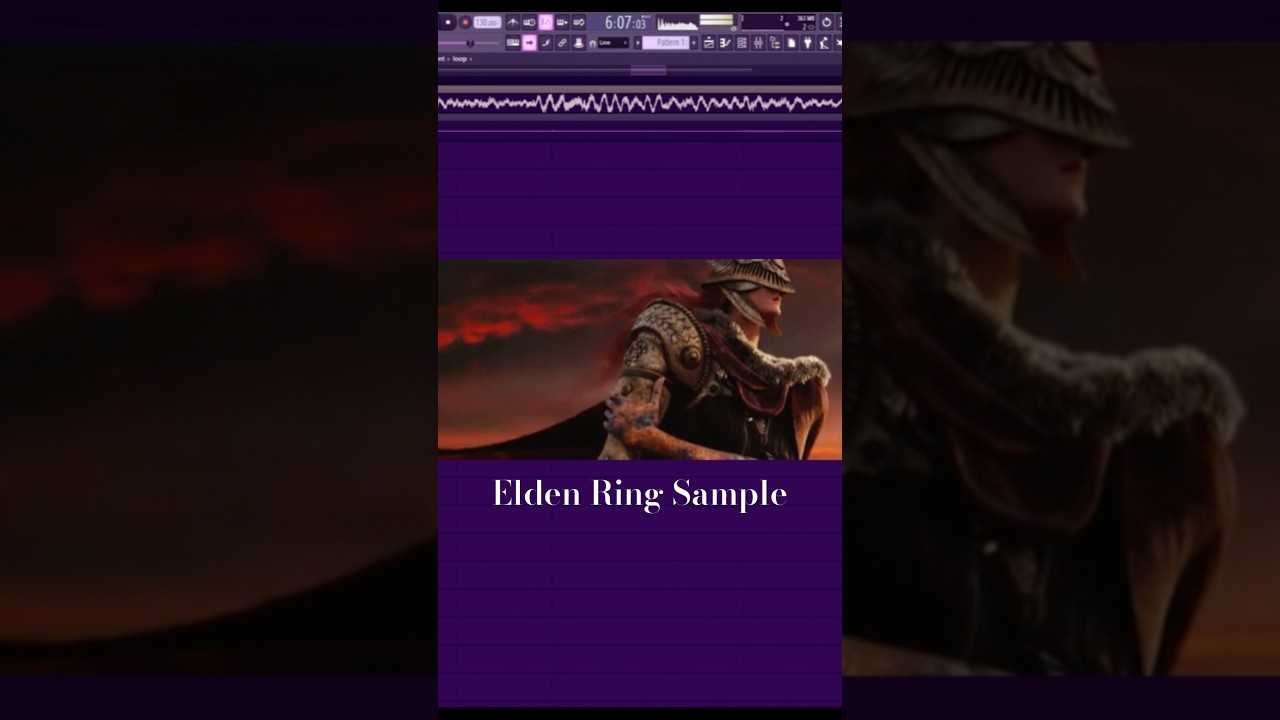Click the oscilloscope waveform monitor
This screenshot has width=1280, height=720.
coord(678,23)
